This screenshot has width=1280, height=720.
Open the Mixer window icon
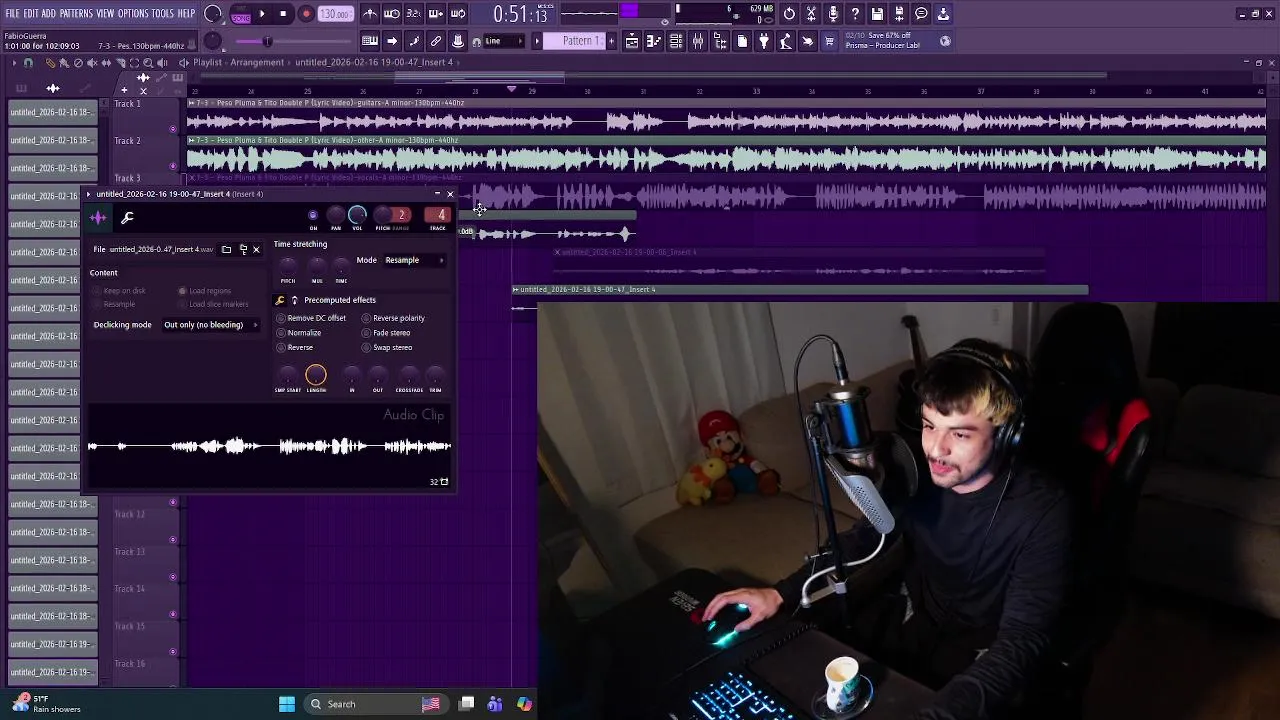(698, 41)
